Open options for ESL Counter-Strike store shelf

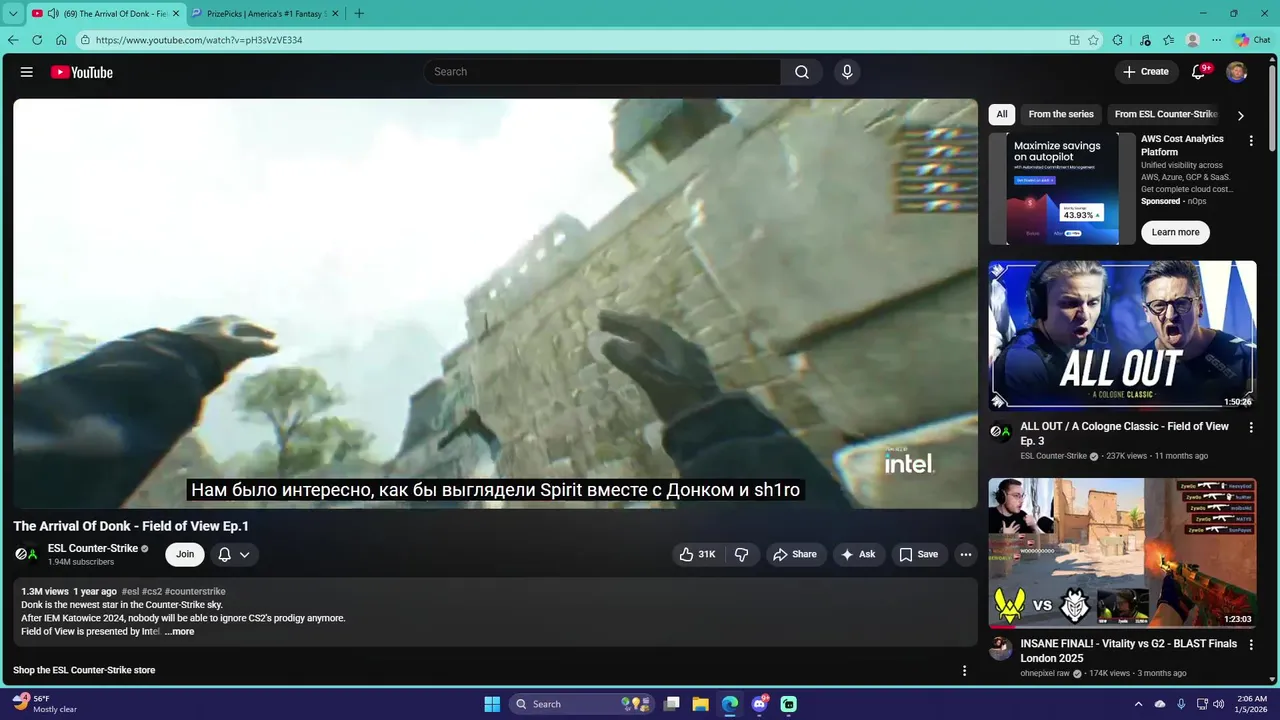[964, 670]
